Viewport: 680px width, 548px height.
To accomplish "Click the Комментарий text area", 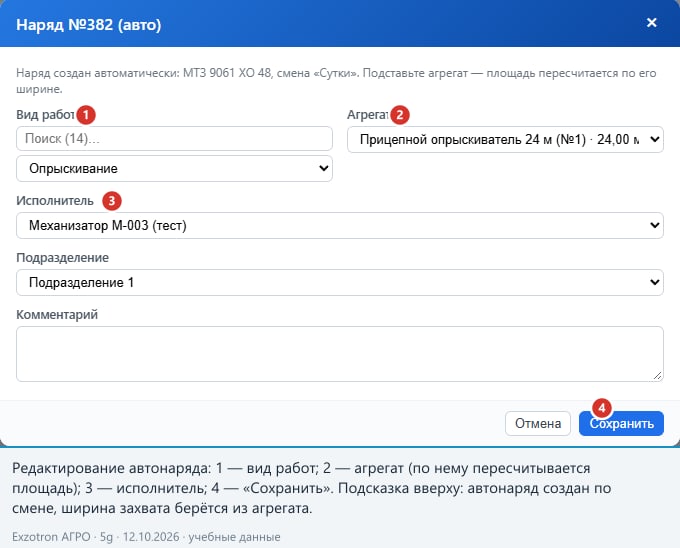I will (340, 354).
